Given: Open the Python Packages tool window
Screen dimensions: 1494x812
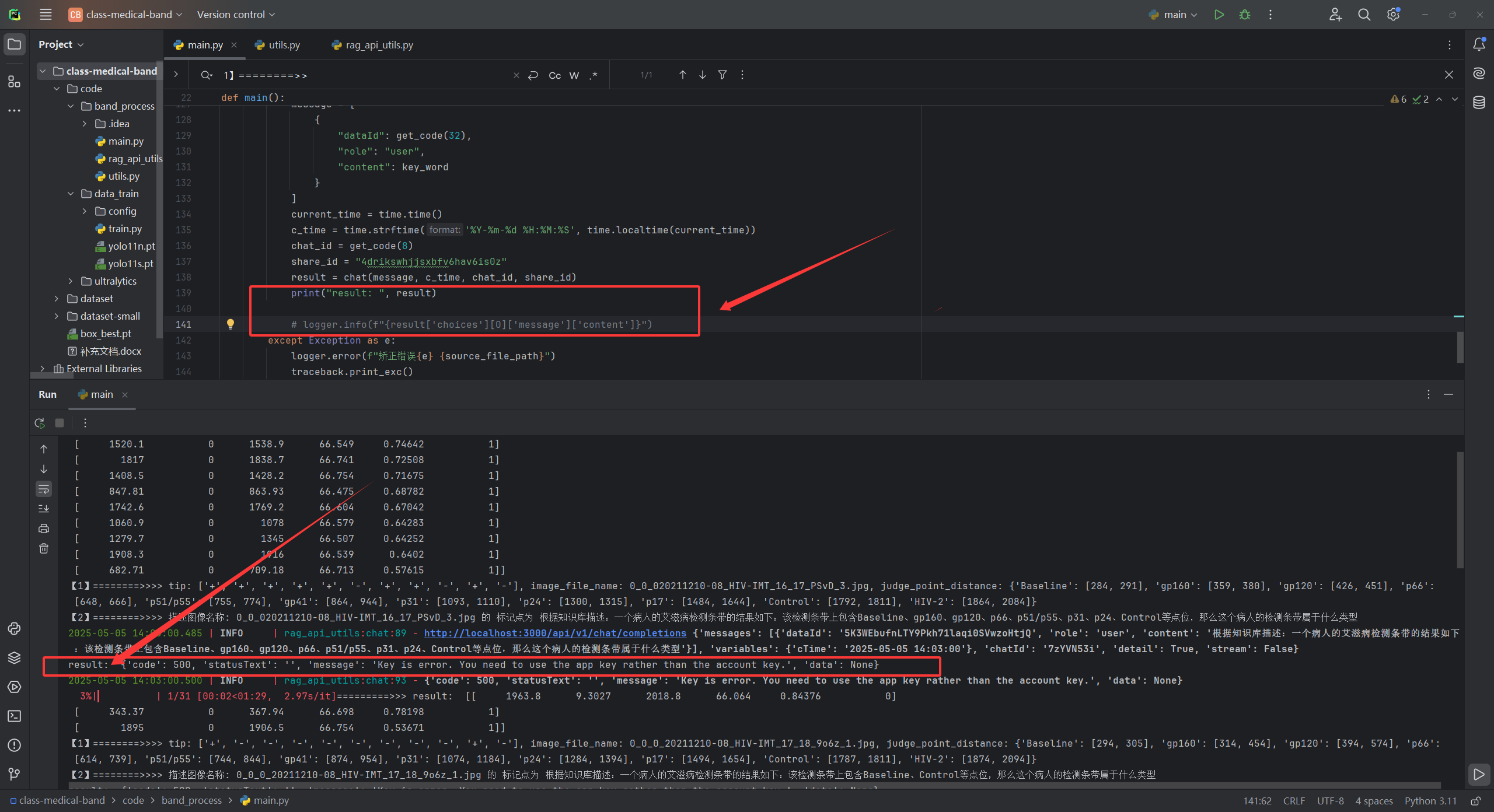Looking at the screenshot, I should click(14, 657).
